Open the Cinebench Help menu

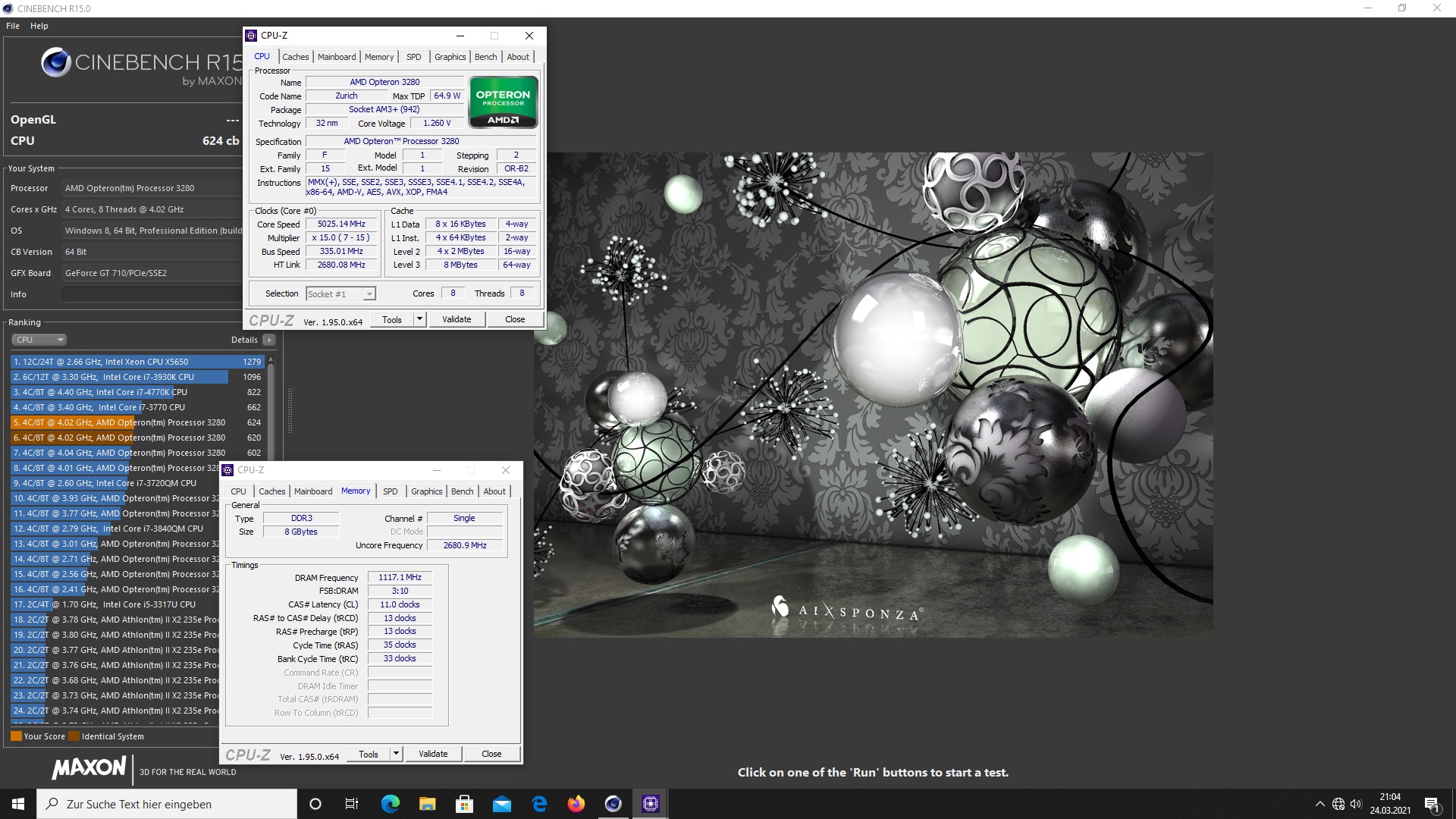(x=39, y=26)
